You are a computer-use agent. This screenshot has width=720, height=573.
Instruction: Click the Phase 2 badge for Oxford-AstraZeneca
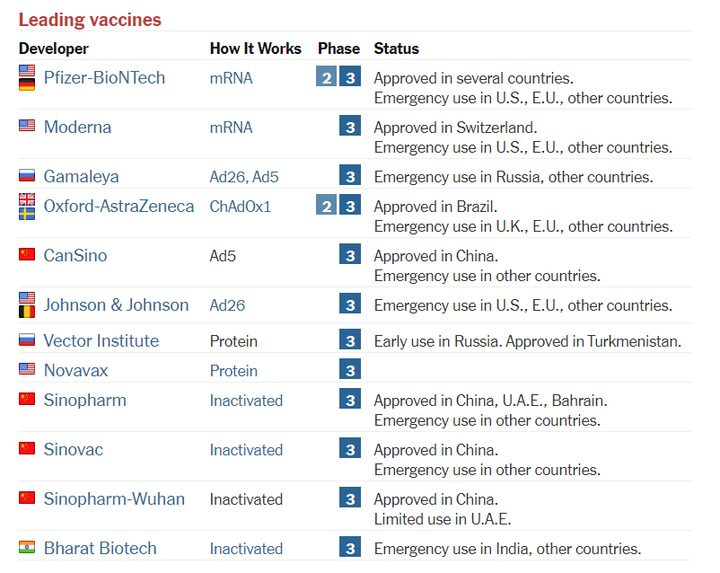tap(326, 205)
